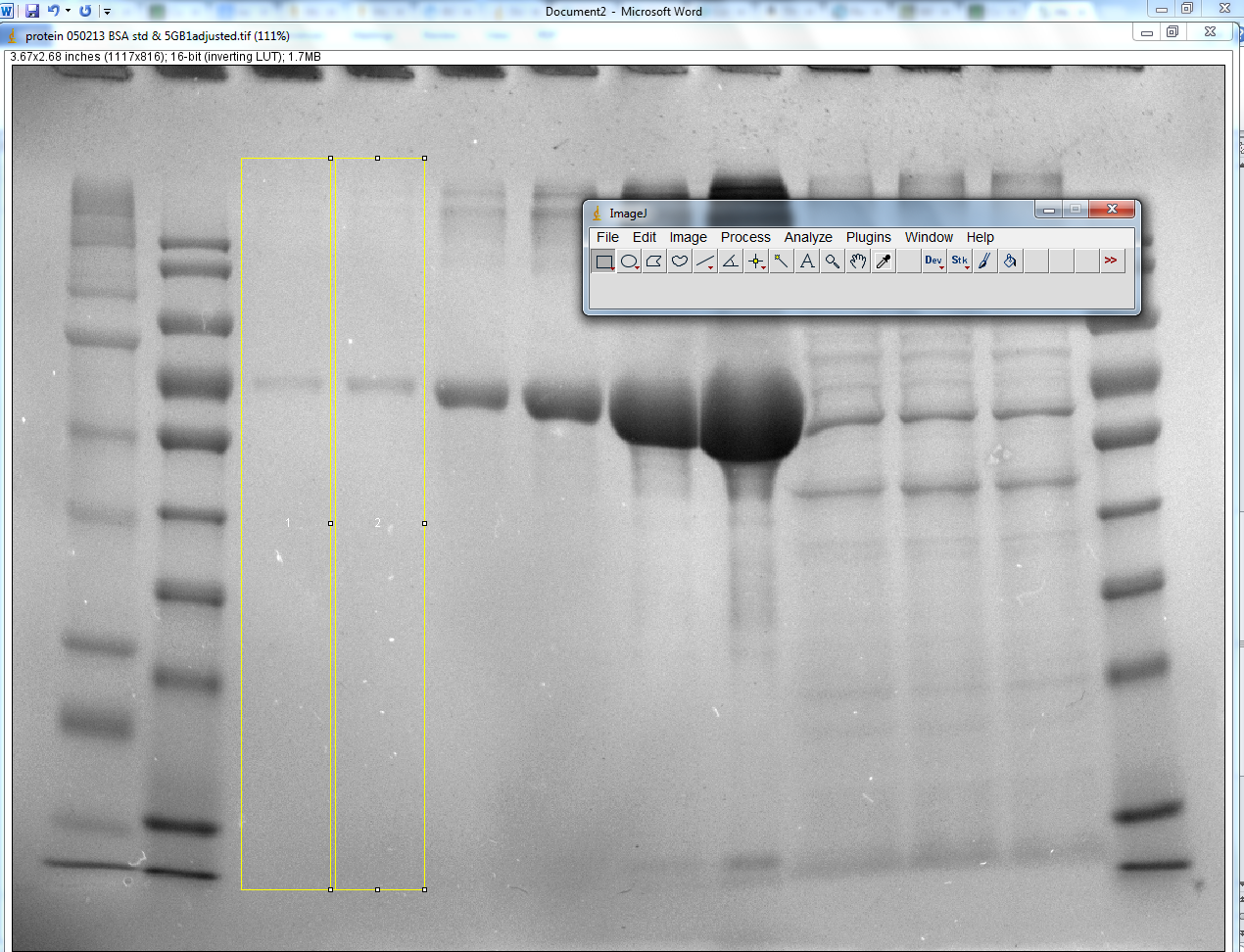Pick the Magnifying glass zoom tool
This screenshot has width=1244, height=952.
(x=833, y=262)
